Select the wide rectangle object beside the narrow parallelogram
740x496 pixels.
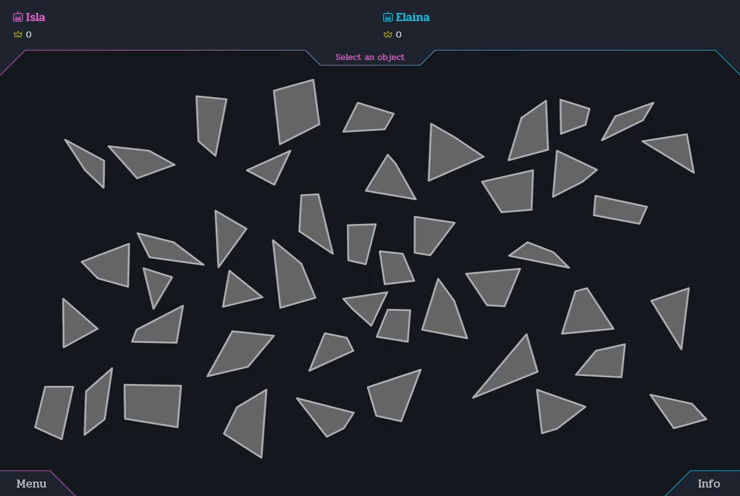point(152,405)
